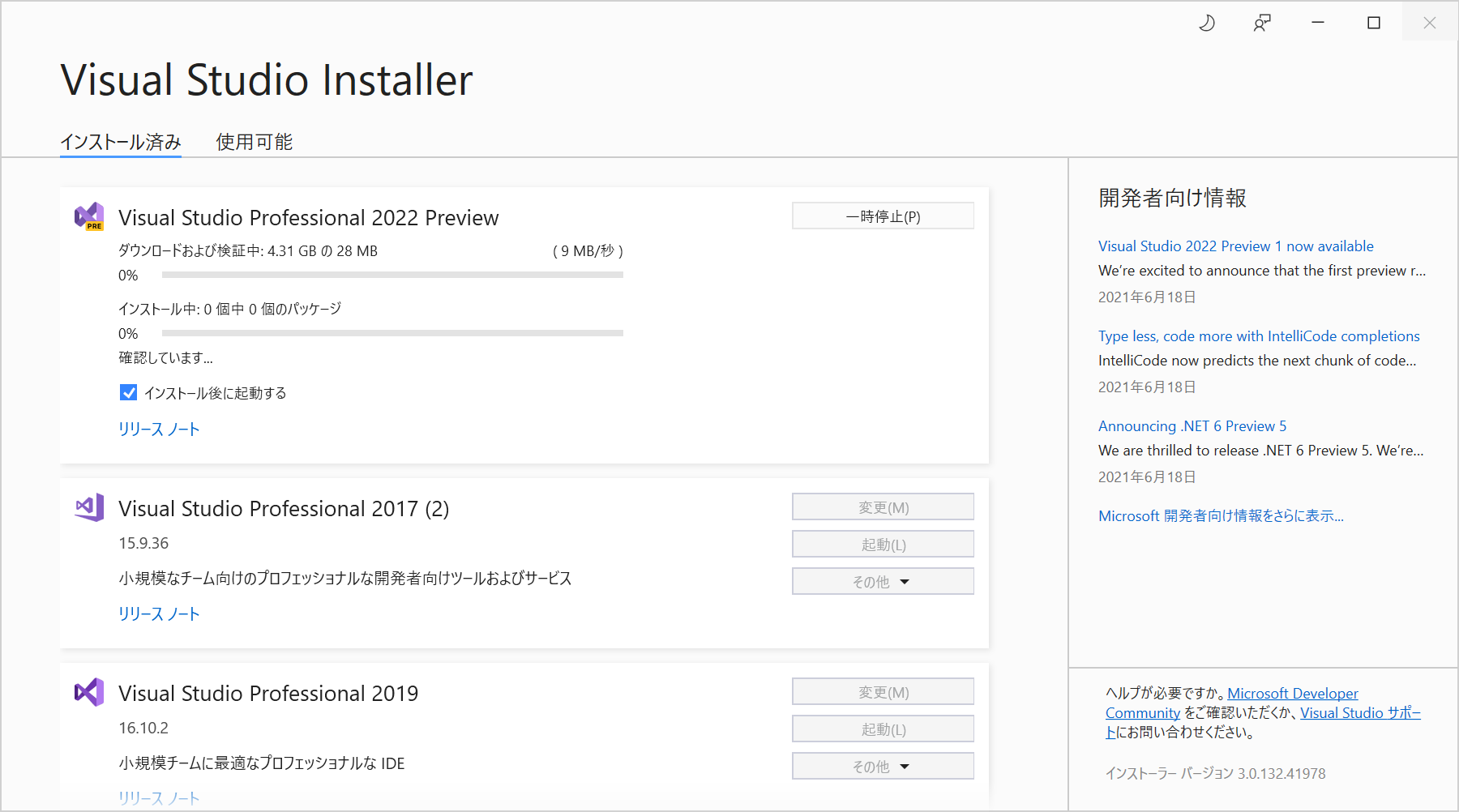Open 'Announcing .NET 6 Preview 5' article
Viewport: 1459px width, 812px height.
(x=1192, y=426)
